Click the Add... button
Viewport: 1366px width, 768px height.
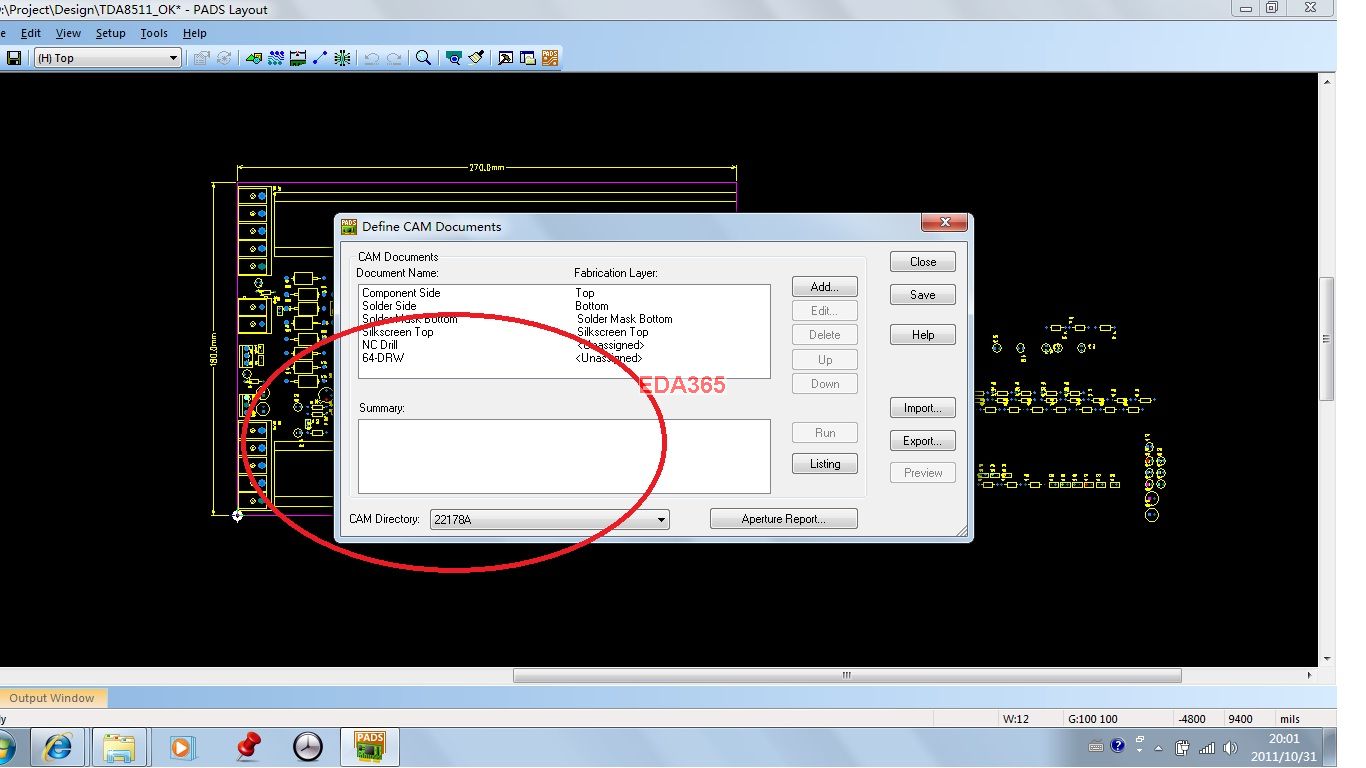825,287
